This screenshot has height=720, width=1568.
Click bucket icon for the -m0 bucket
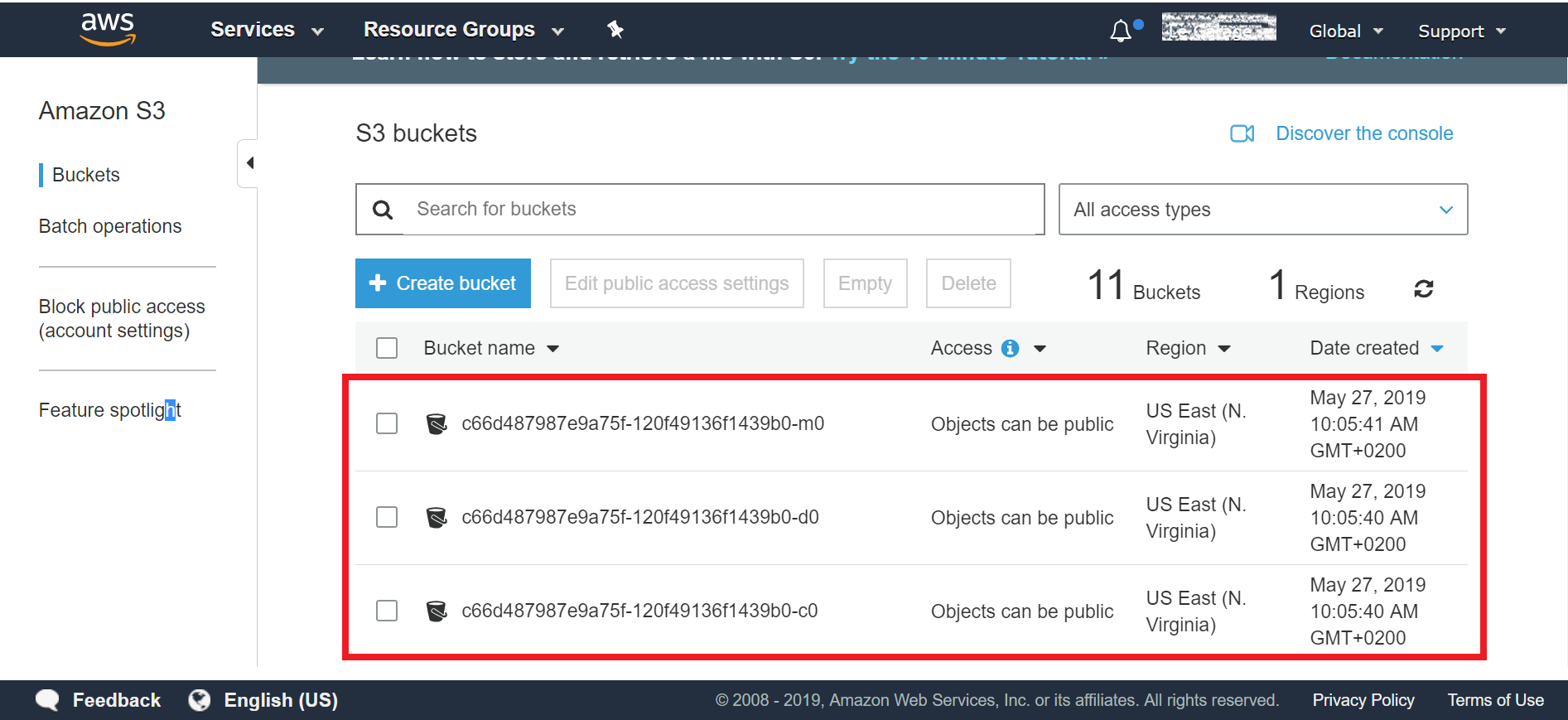(437, 423)
